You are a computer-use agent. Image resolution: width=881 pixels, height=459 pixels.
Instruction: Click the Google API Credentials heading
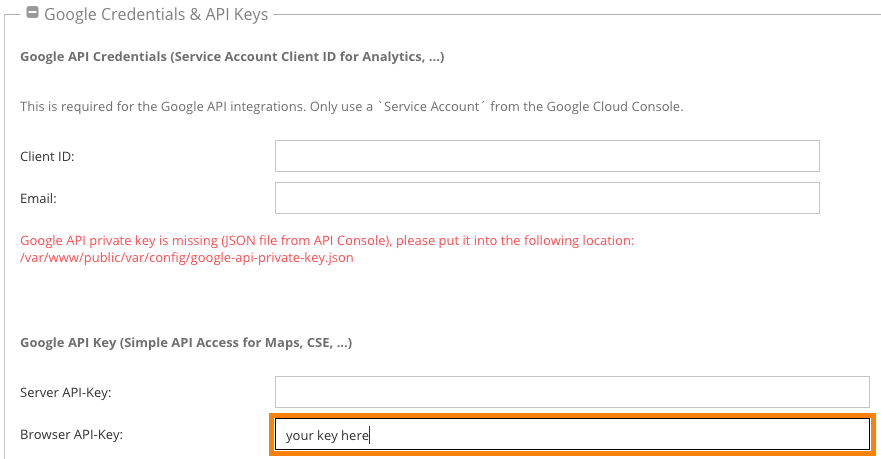pyautogui.click(x=232, y=57)
